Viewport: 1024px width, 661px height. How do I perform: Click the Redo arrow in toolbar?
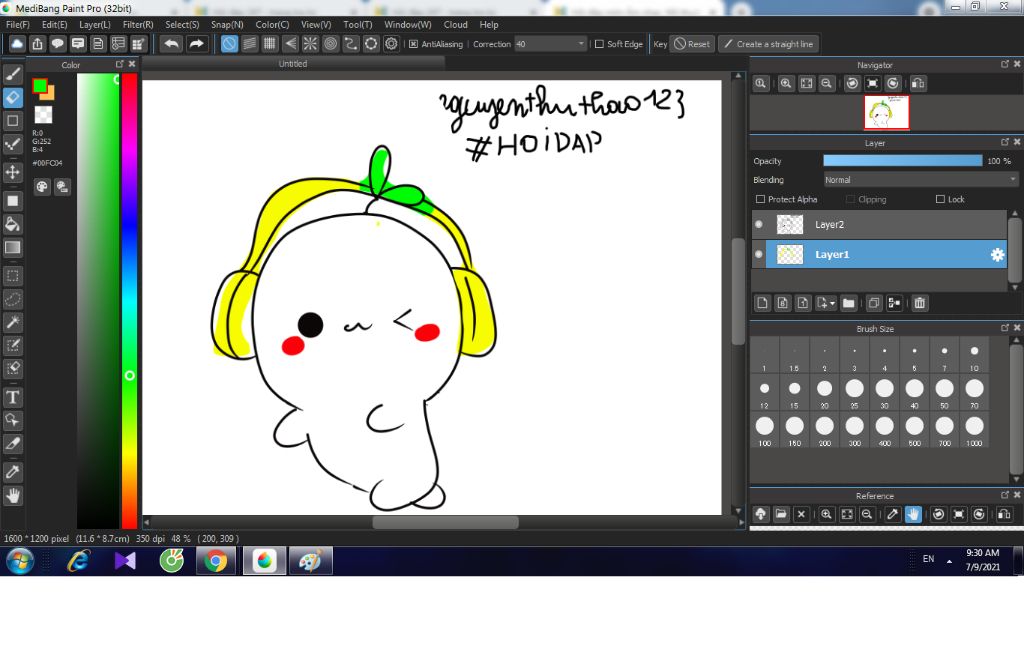[x=196, y=44]
